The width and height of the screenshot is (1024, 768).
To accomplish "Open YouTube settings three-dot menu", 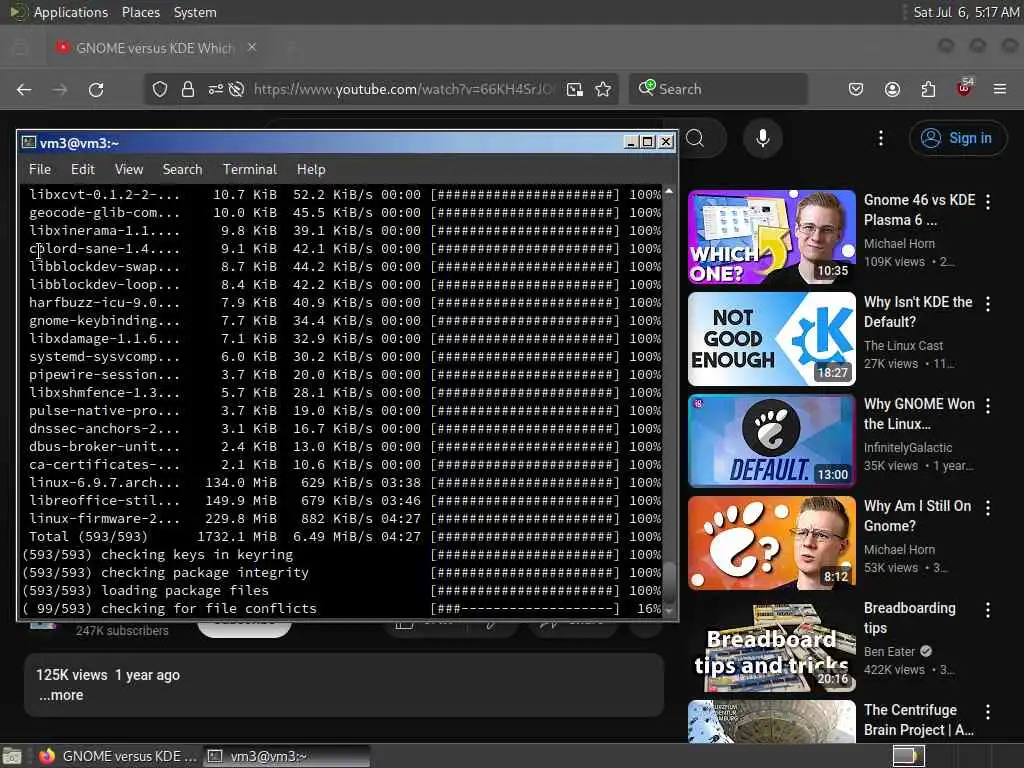I will pos(881,138).
